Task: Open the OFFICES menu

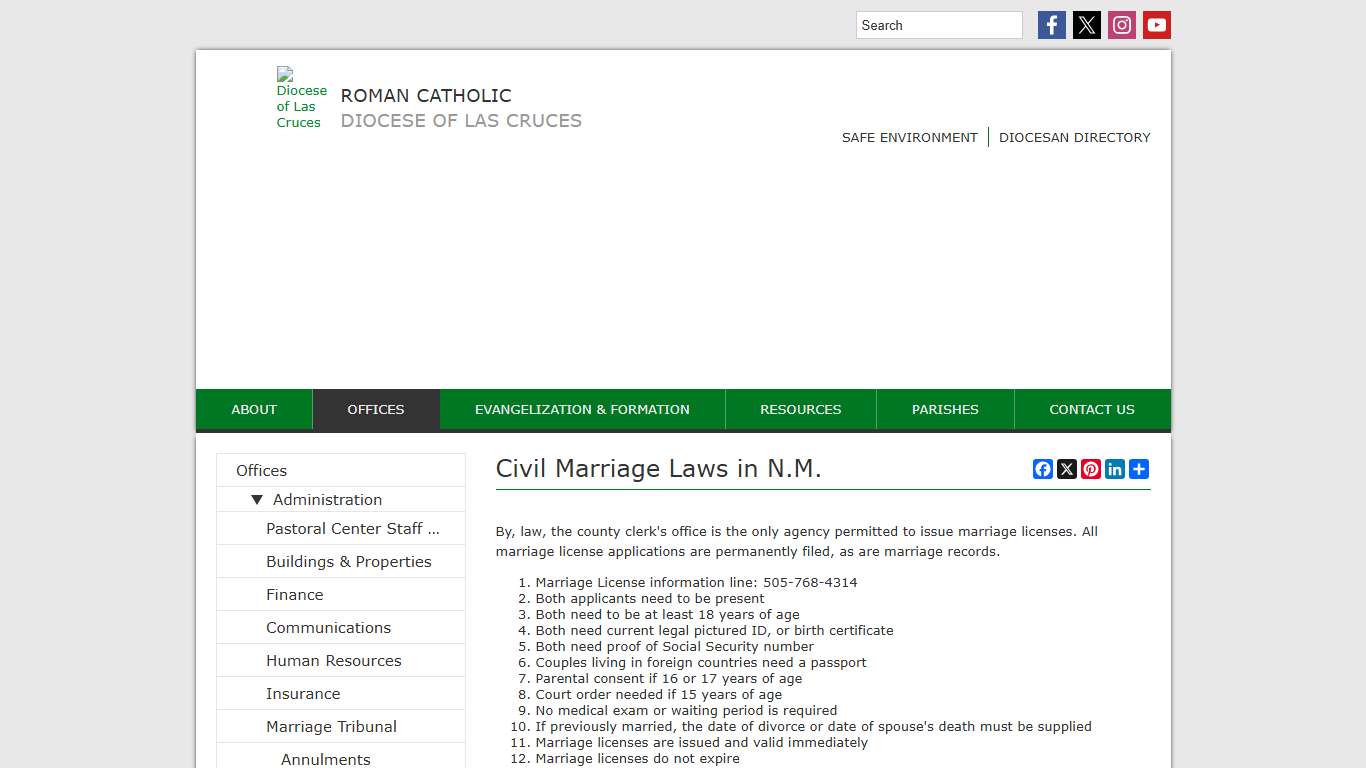Action: coord(376,409)
